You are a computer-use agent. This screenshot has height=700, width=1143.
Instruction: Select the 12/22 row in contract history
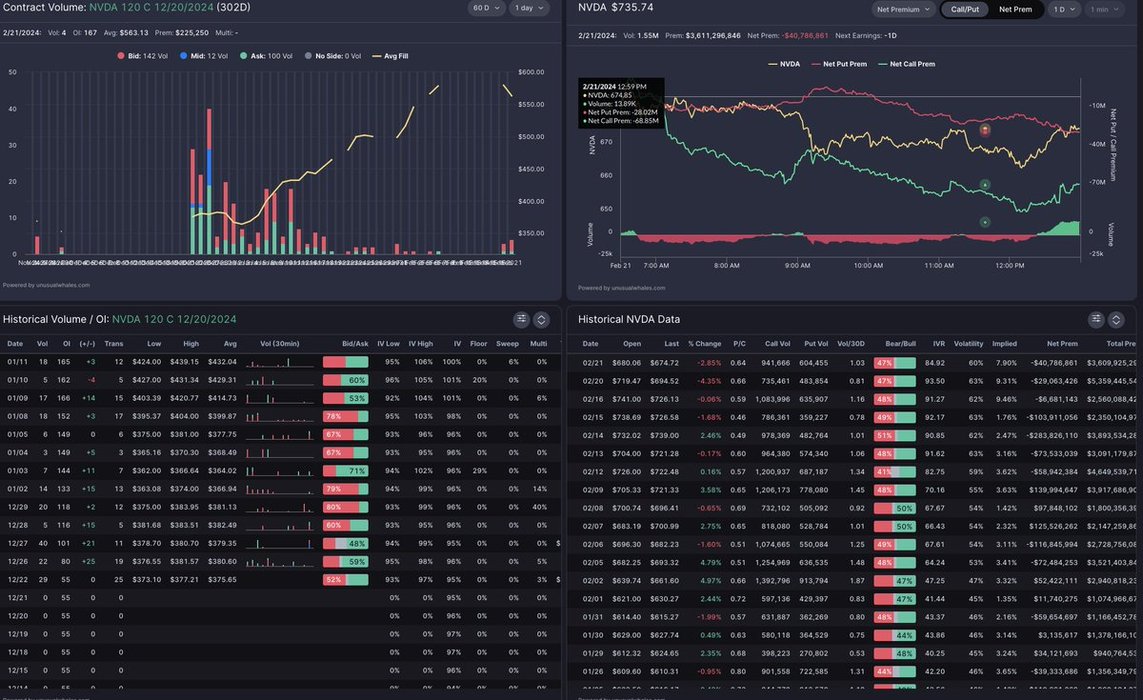pyautogui.click(x=281, y=580)
